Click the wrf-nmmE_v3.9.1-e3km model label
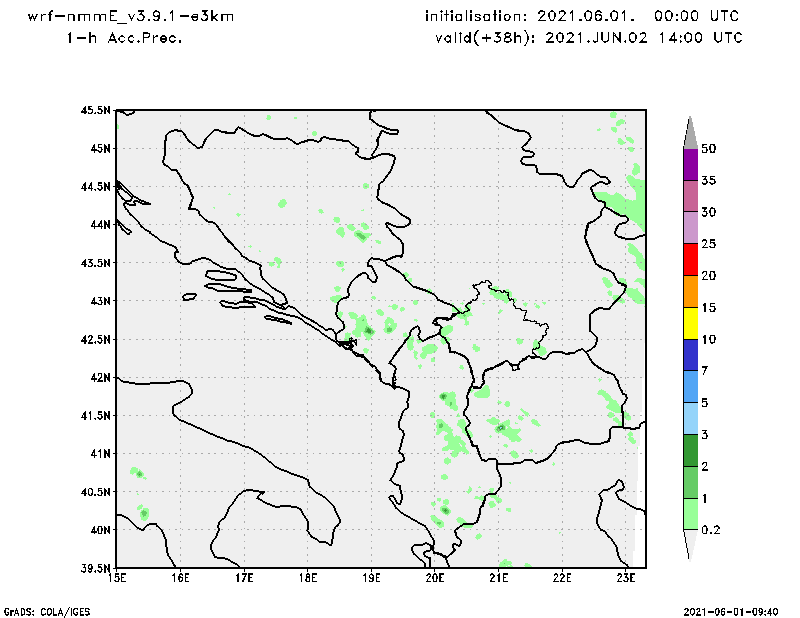800x618 pixels. pyautogui.click(x=131, y=16)
